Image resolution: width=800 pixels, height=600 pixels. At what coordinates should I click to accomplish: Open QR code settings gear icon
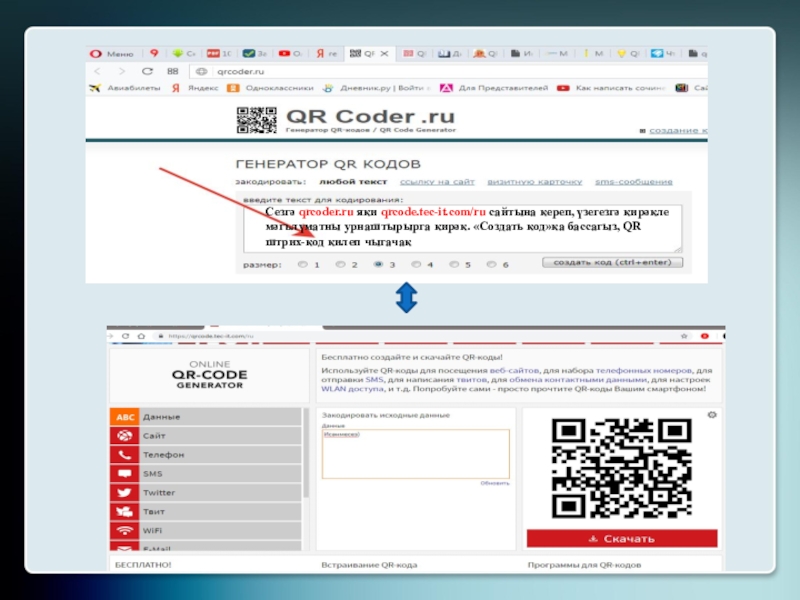[712, 415]
